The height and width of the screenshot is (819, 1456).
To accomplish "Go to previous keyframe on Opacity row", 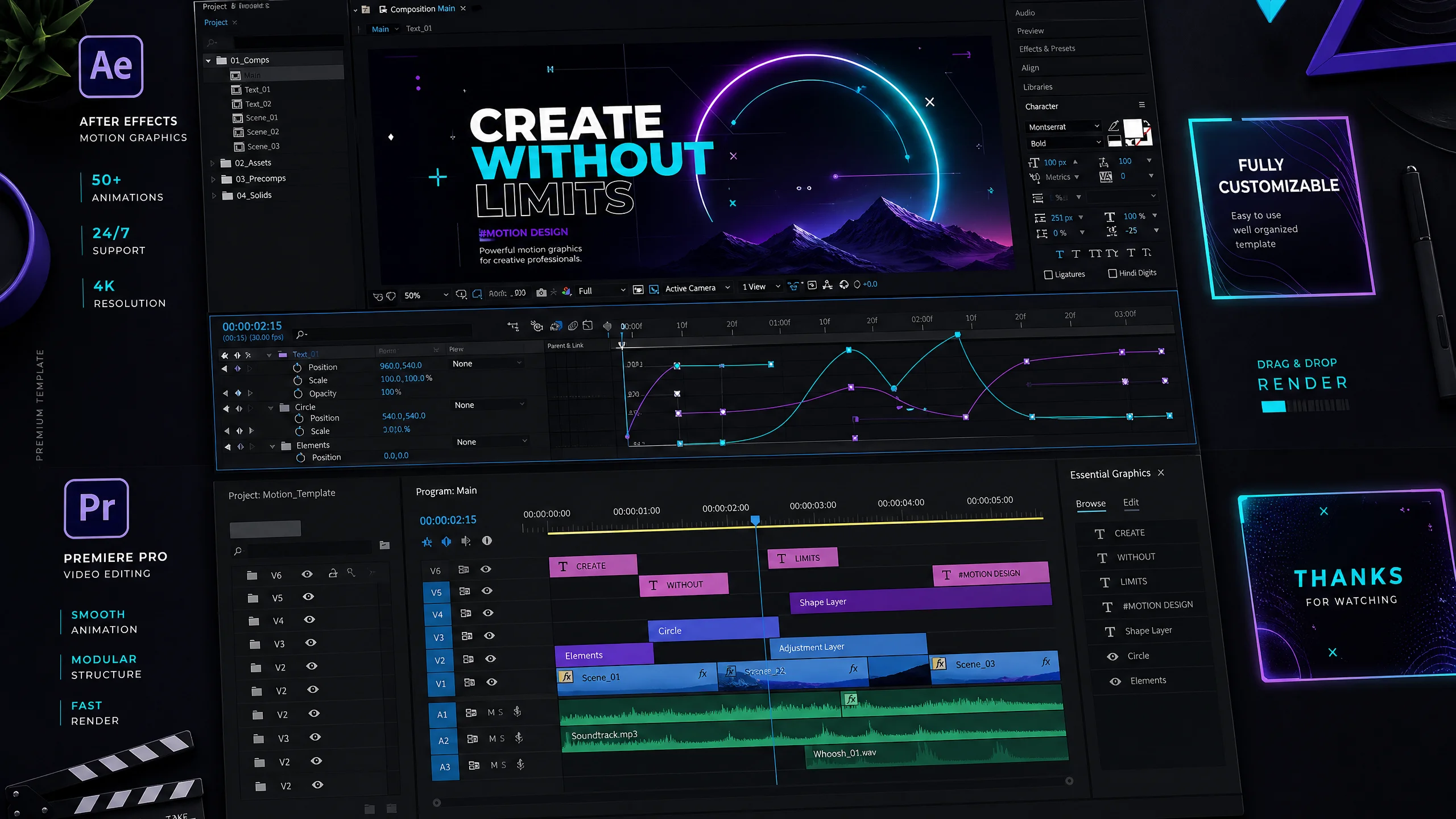I will click(225, 393).
